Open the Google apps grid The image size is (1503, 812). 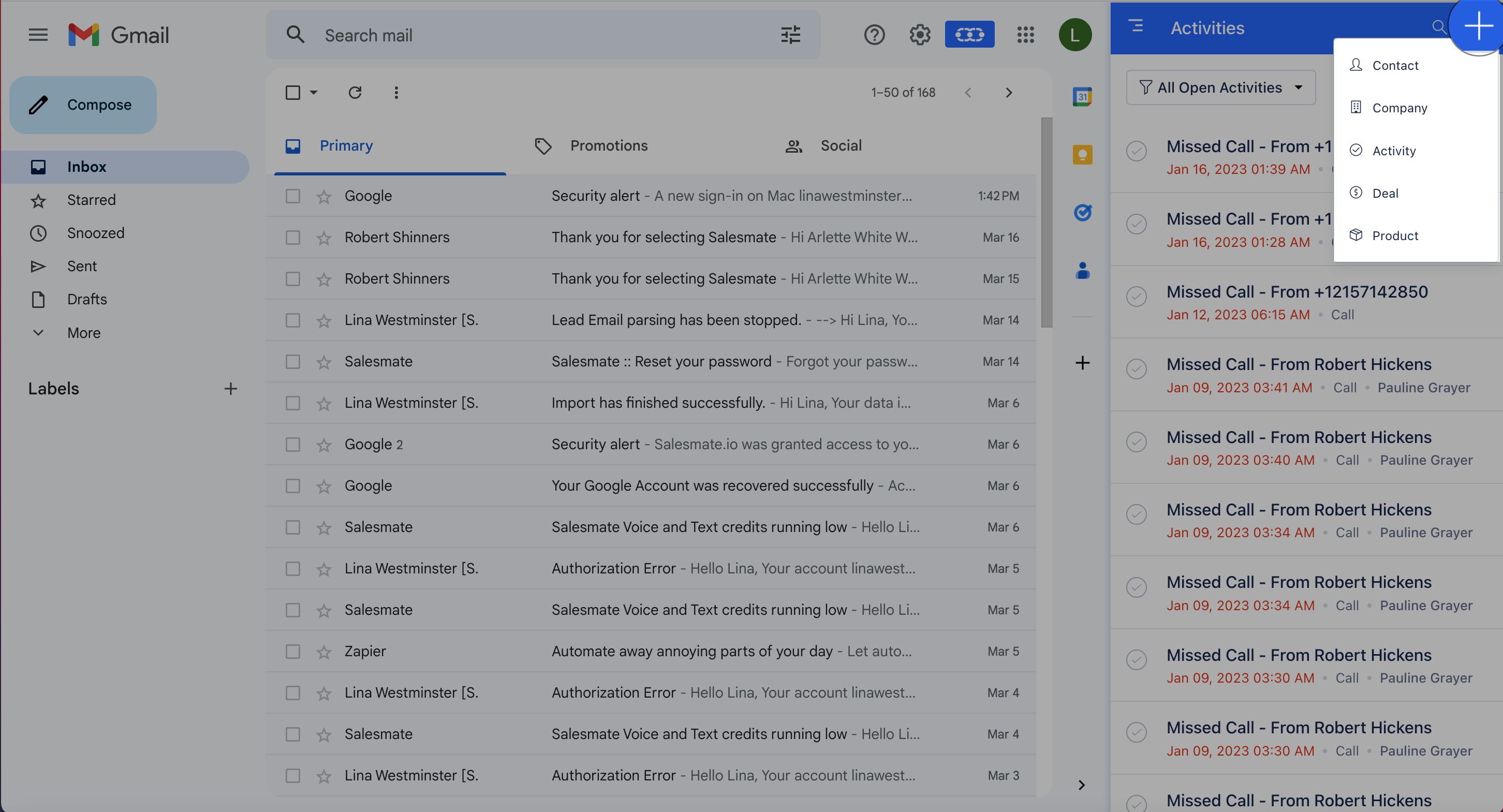point(1025,35)
